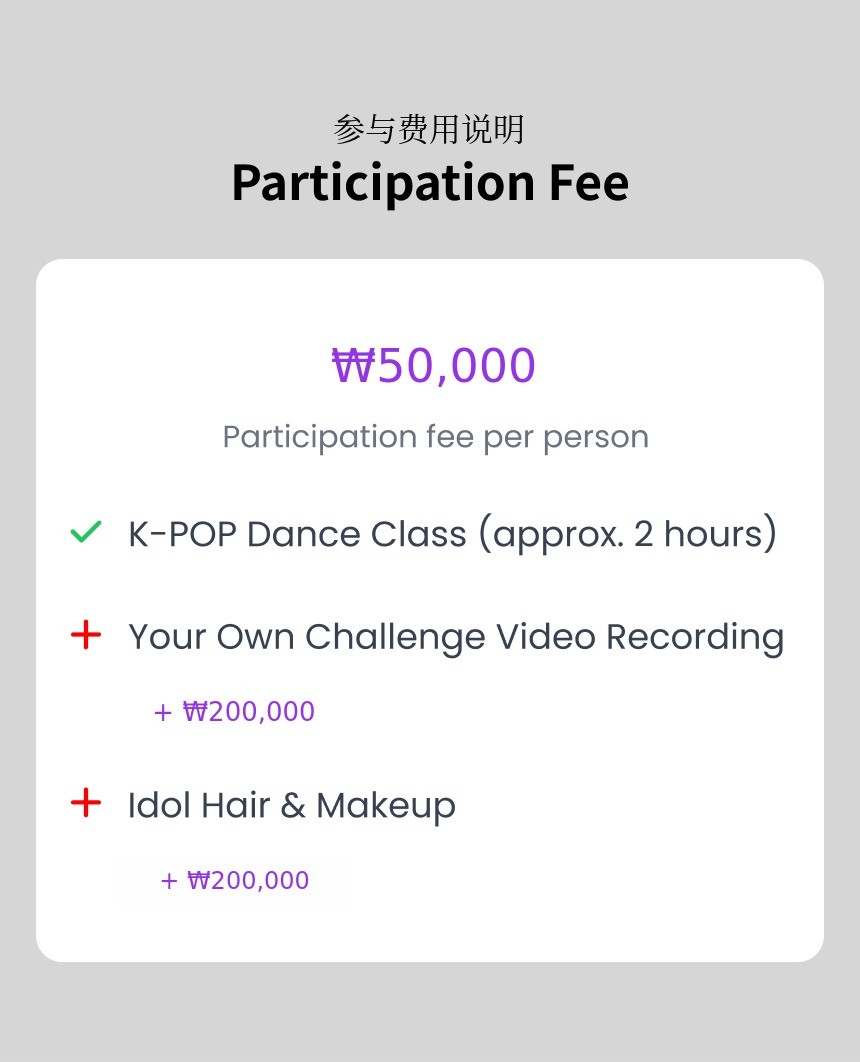The height and width of the screenshot is (1062, 860).
Task: Click ₩200,000 price under Idol Hair & Makeup
Action: (248, 881)
